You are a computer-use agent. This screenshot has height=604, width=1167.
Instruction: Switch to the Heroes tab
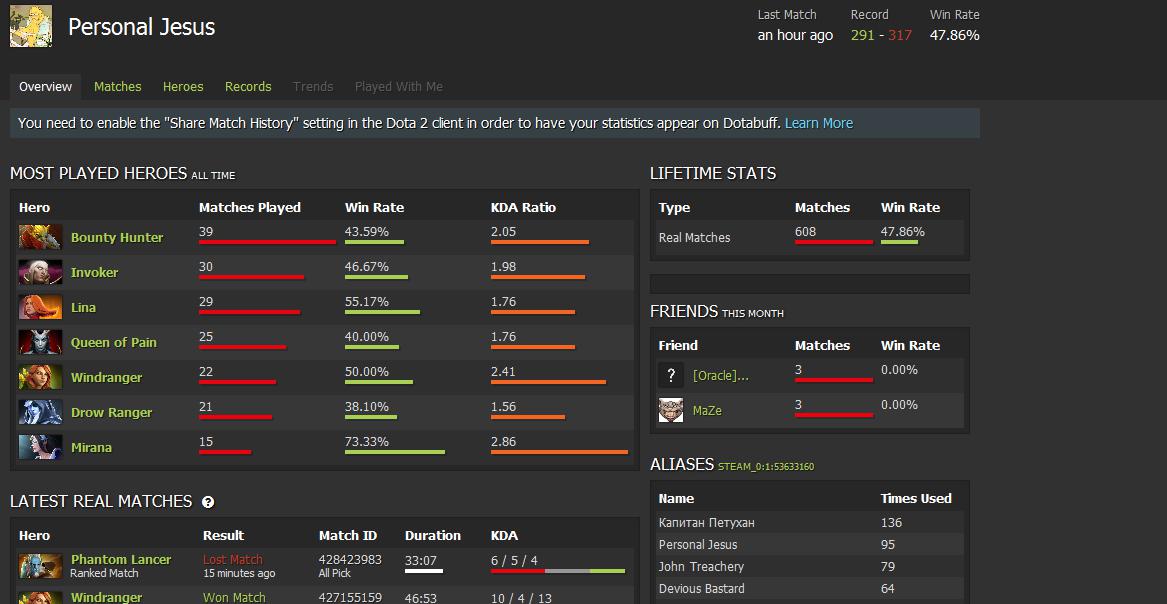pyautogui.click(x=183, y=86)
